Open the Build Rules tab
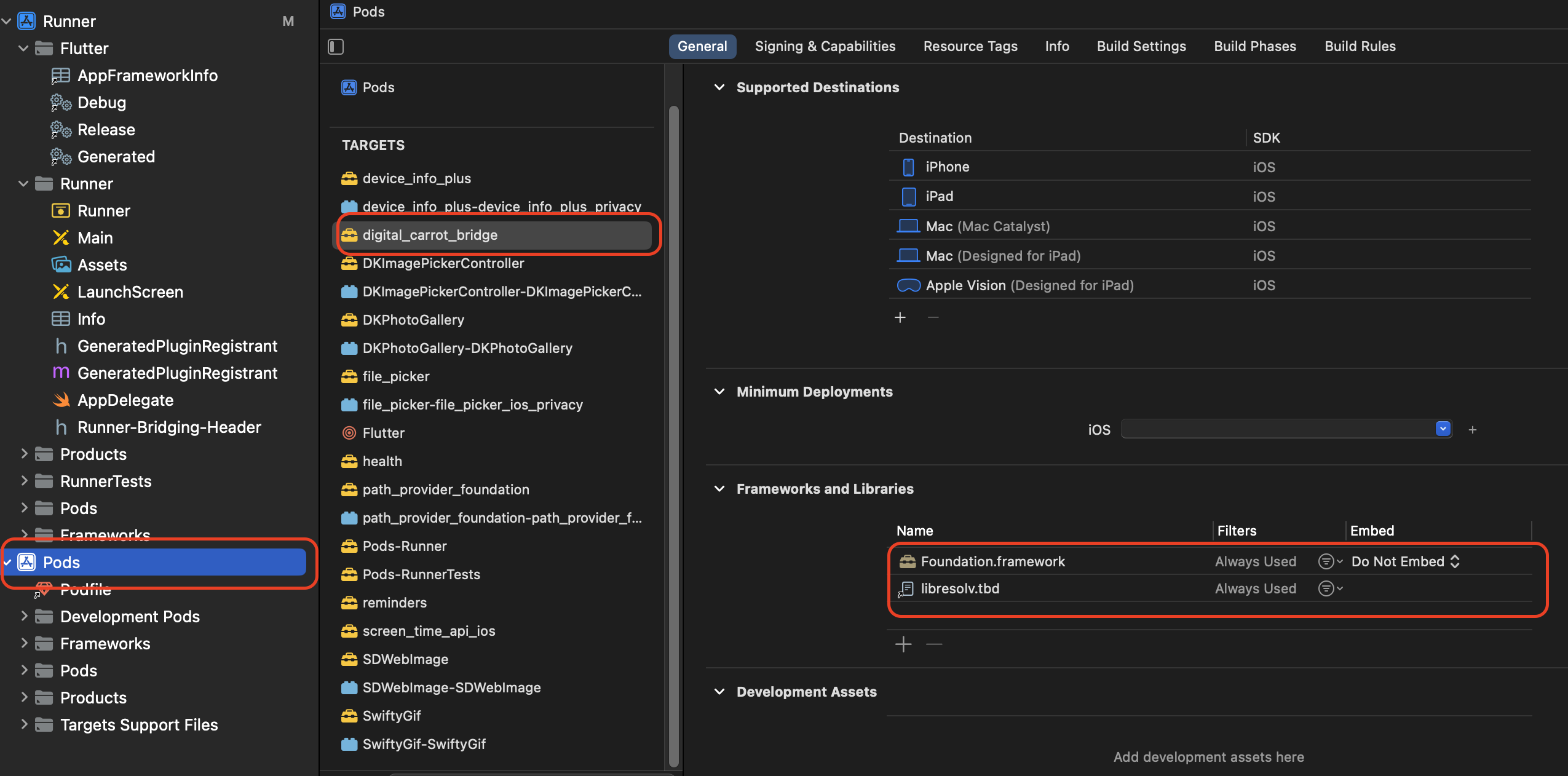The image size is (1568, 776). [x=1360, y=47]
